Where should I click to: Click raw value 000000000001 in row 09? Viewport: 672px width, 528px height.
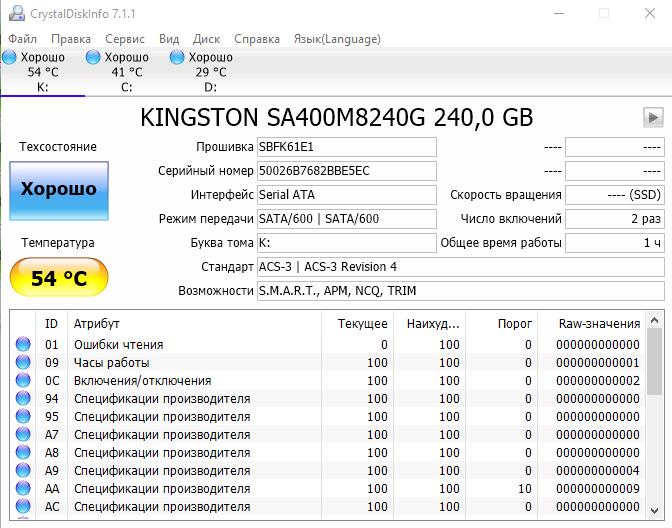pos(598,363)
